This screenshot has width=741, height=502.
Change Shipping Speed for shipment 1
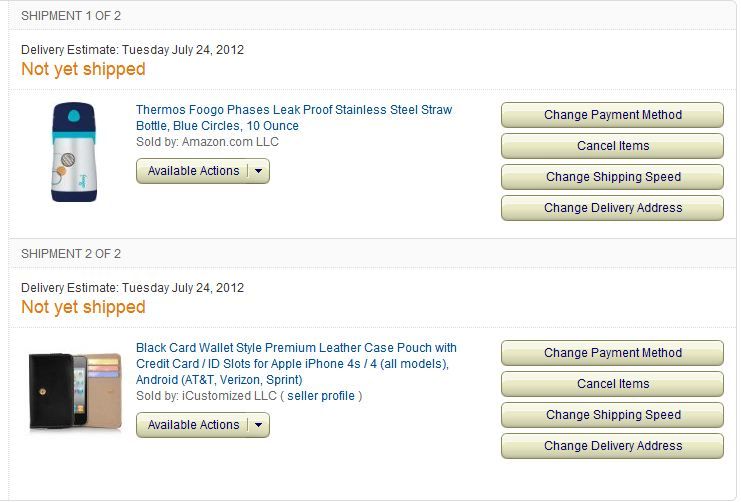point(612,177)
